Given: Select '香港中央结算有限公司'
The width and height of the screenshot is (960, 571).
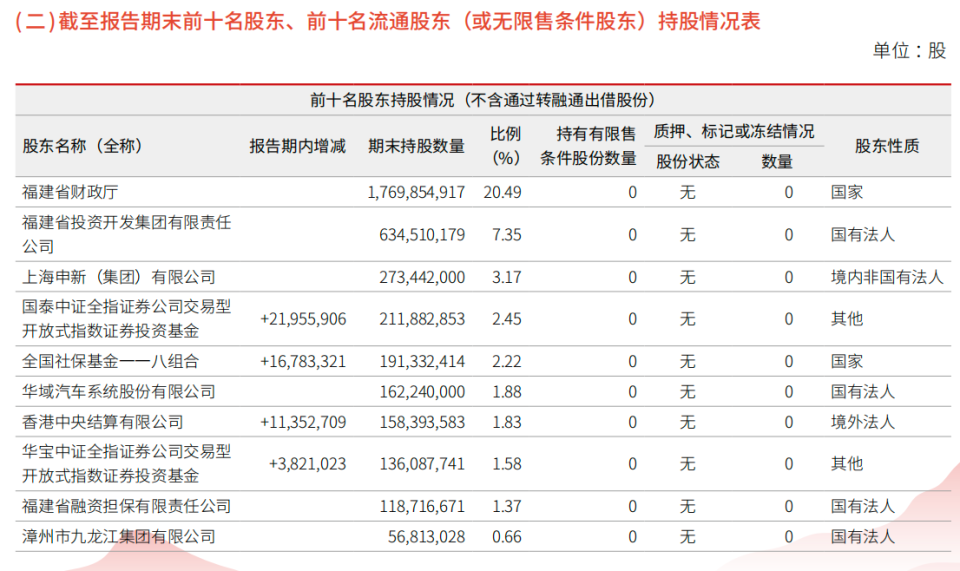Looking at the screenshot, I should pos(103,422).
